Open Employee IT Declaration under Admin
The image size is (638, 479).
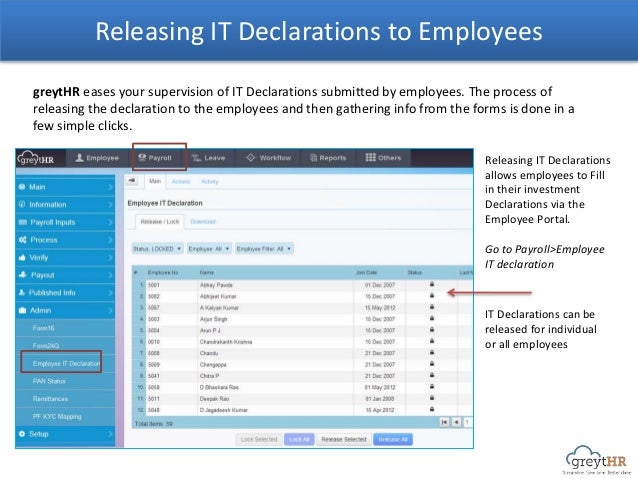point(65,363)
